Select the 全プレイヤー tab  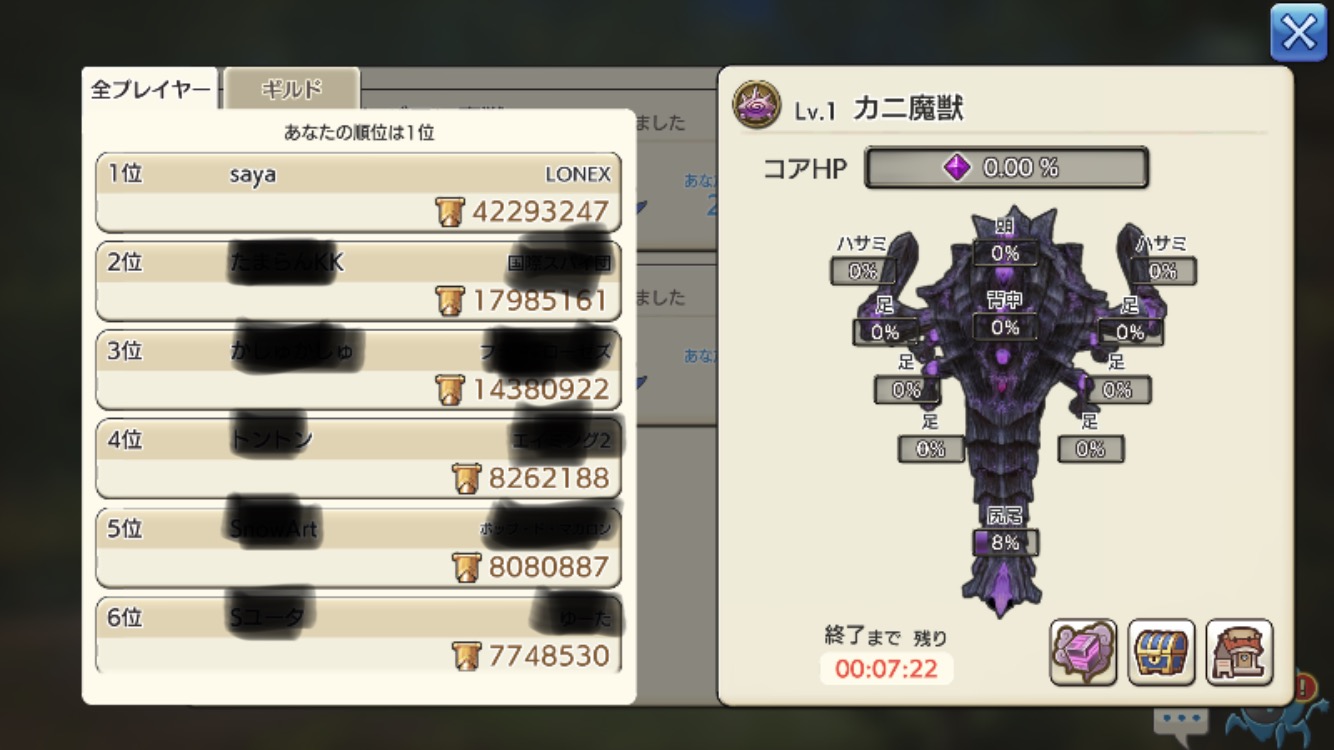click(x=151, y=90)
